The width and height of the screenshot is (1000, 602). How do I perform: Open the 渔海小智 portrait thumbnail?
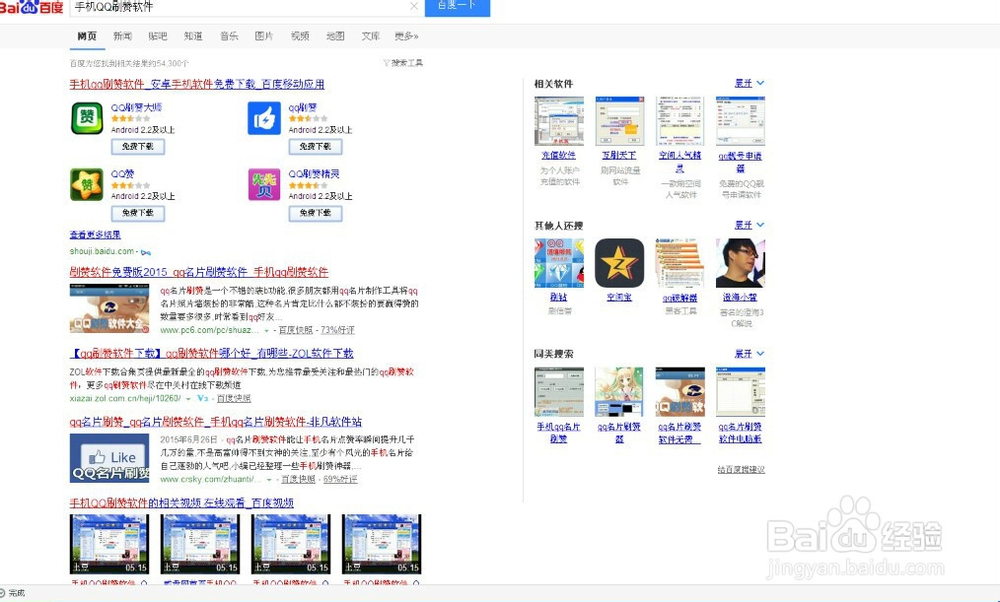point(740,263)
